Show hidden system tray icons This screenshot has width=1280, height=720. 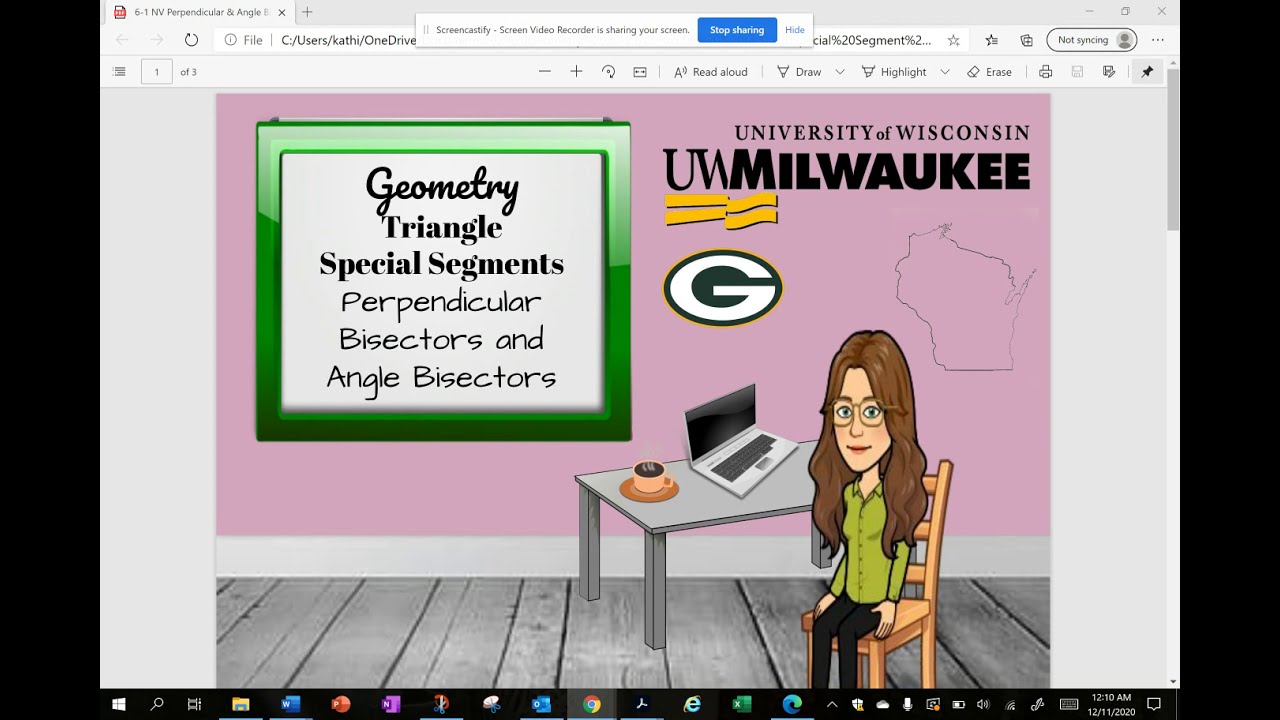[832, 704]
